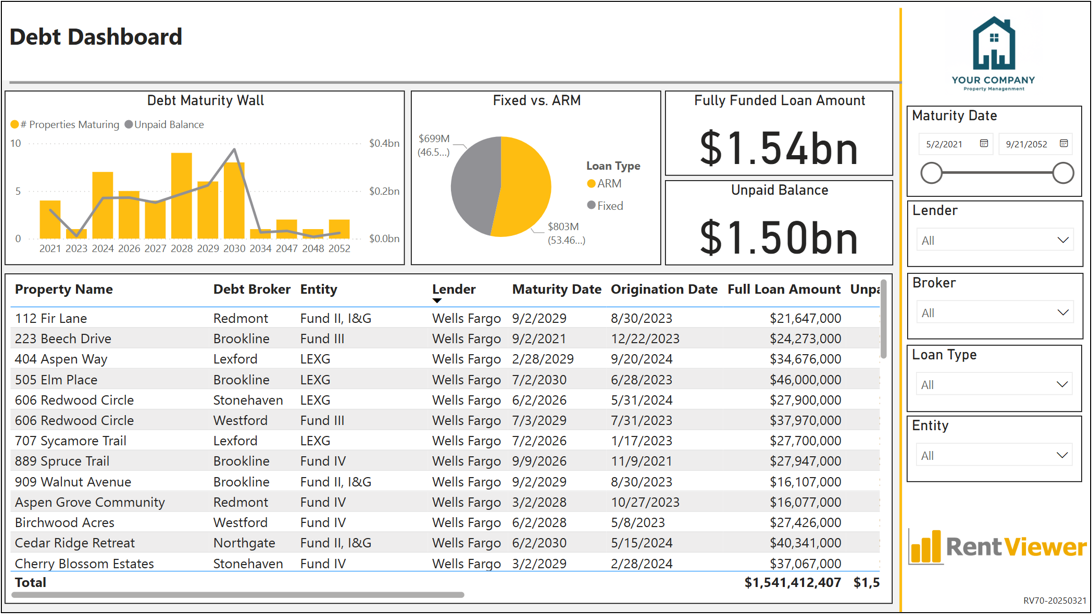Select the 505 Elm Place row

[446, 379]
